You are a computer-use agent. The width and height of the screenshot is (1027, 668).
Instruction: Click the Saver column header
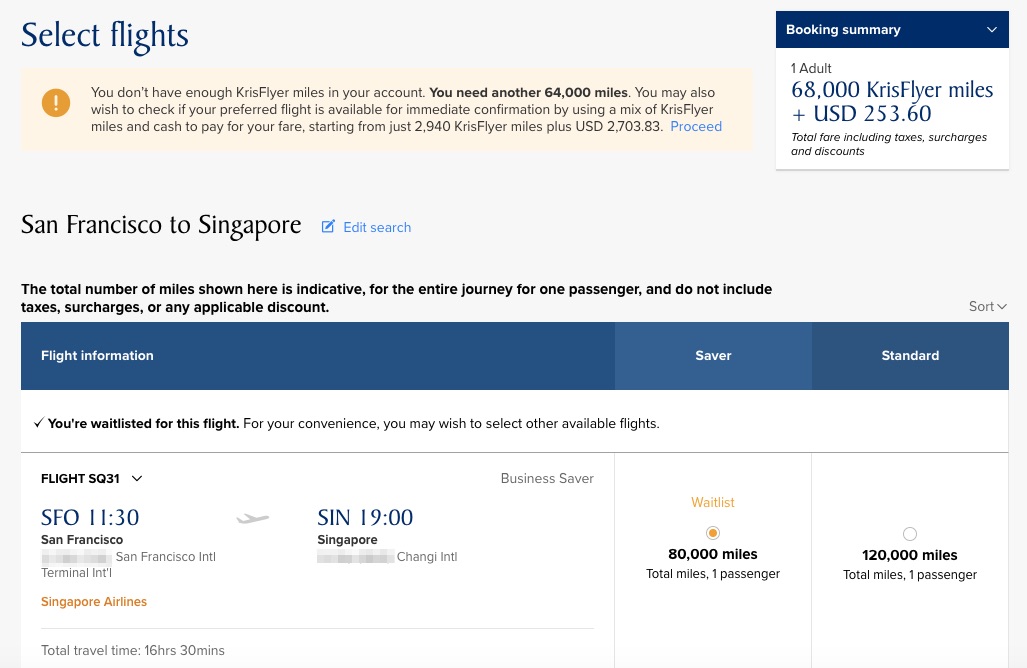pos(713,356)
